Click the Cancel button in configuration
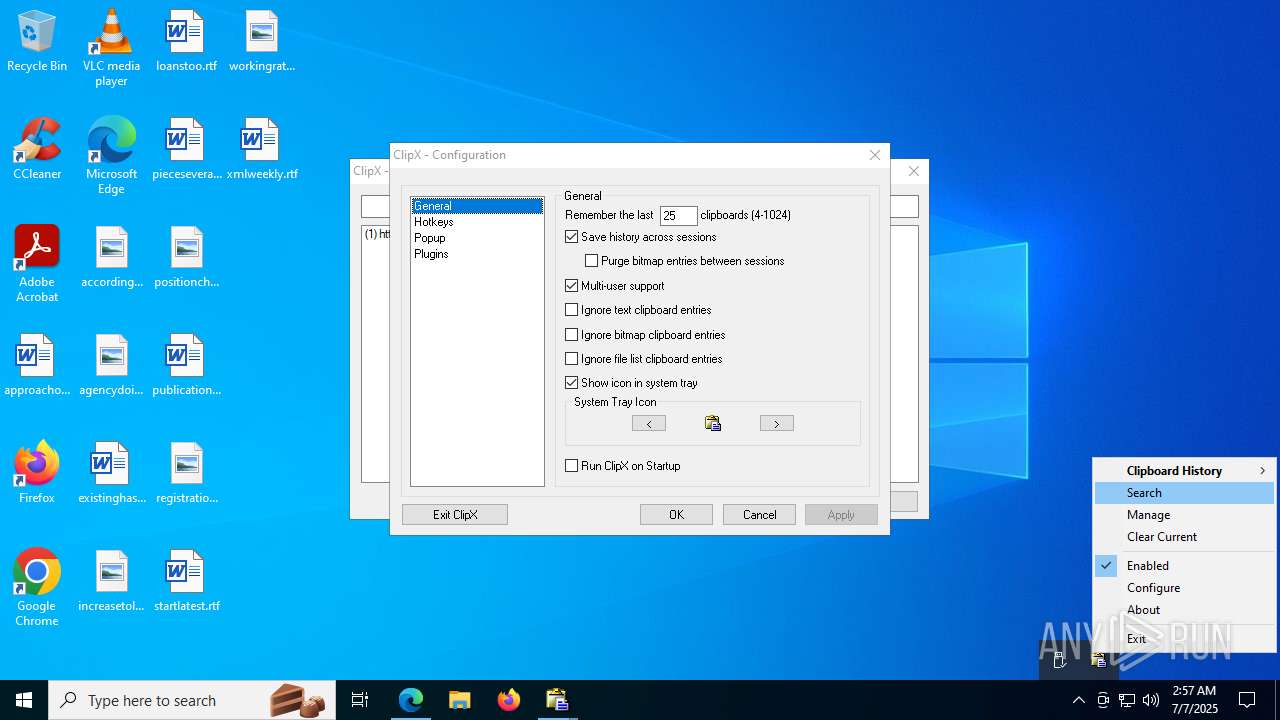This screenshot has width=1280, height=720. pos(759,515)
